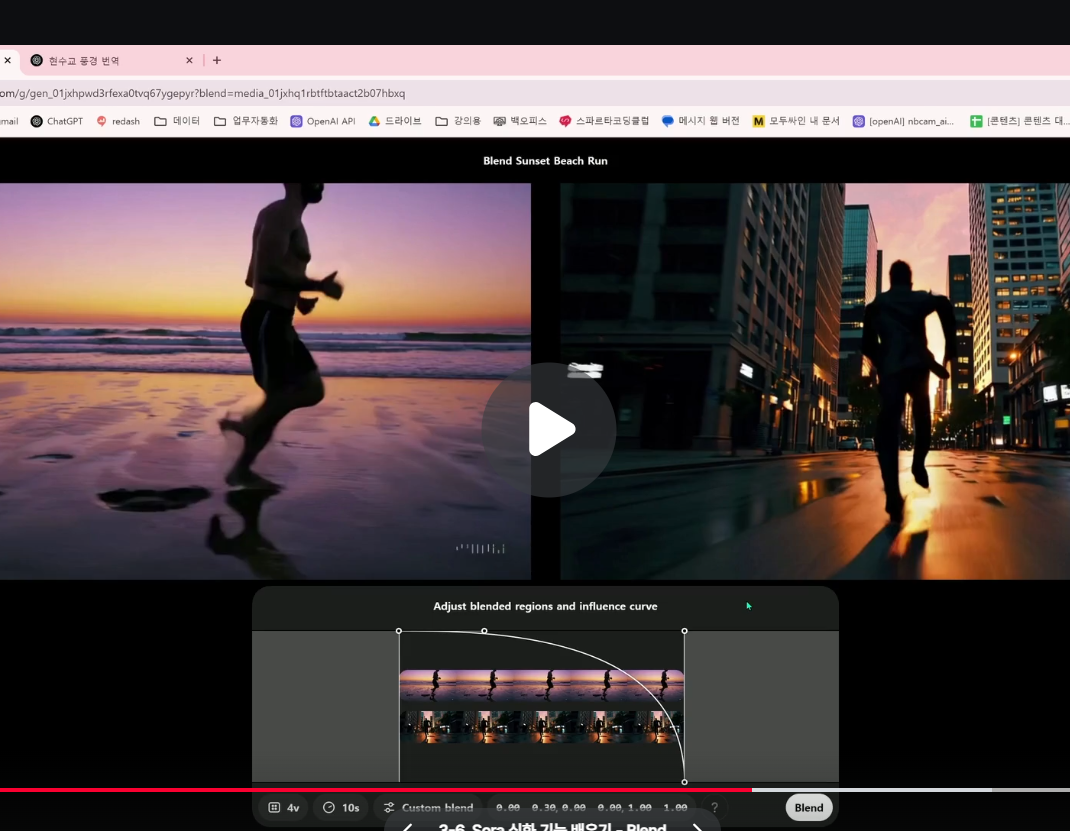Switch to the 현수교 풍경 번역 tab
The height and width of the screenshot is (831, 1070).
pos(109,61)
